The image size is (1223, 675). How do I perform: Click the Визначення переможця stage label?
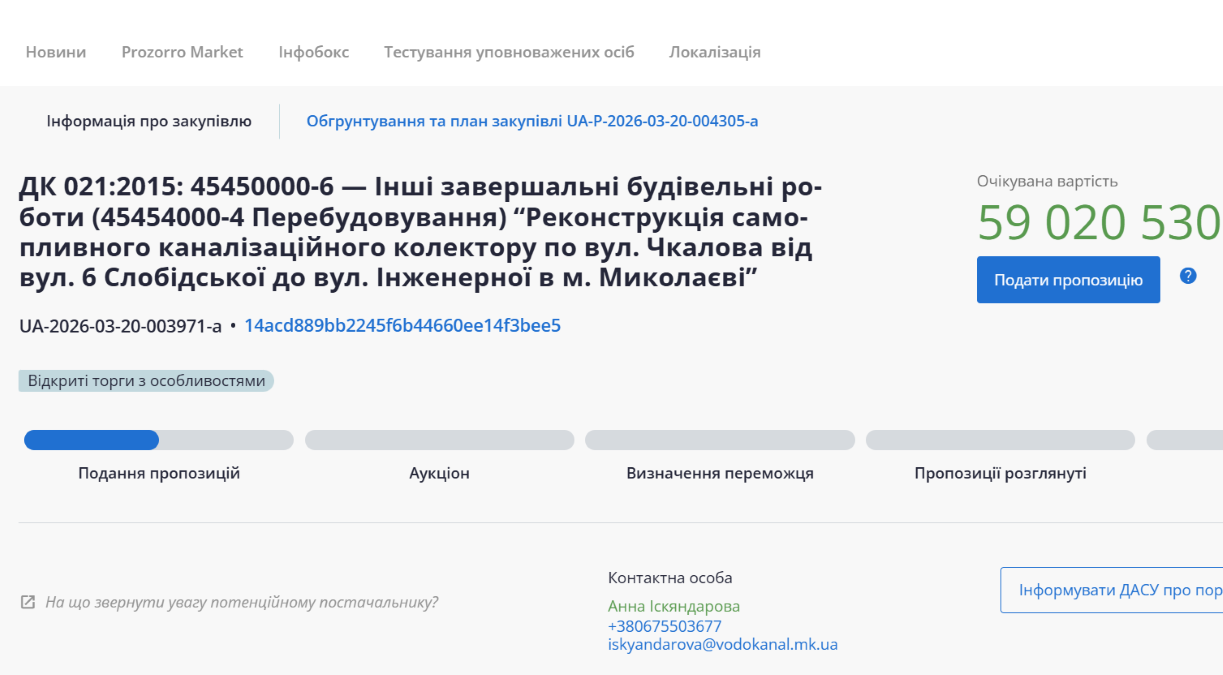[720, 474]
